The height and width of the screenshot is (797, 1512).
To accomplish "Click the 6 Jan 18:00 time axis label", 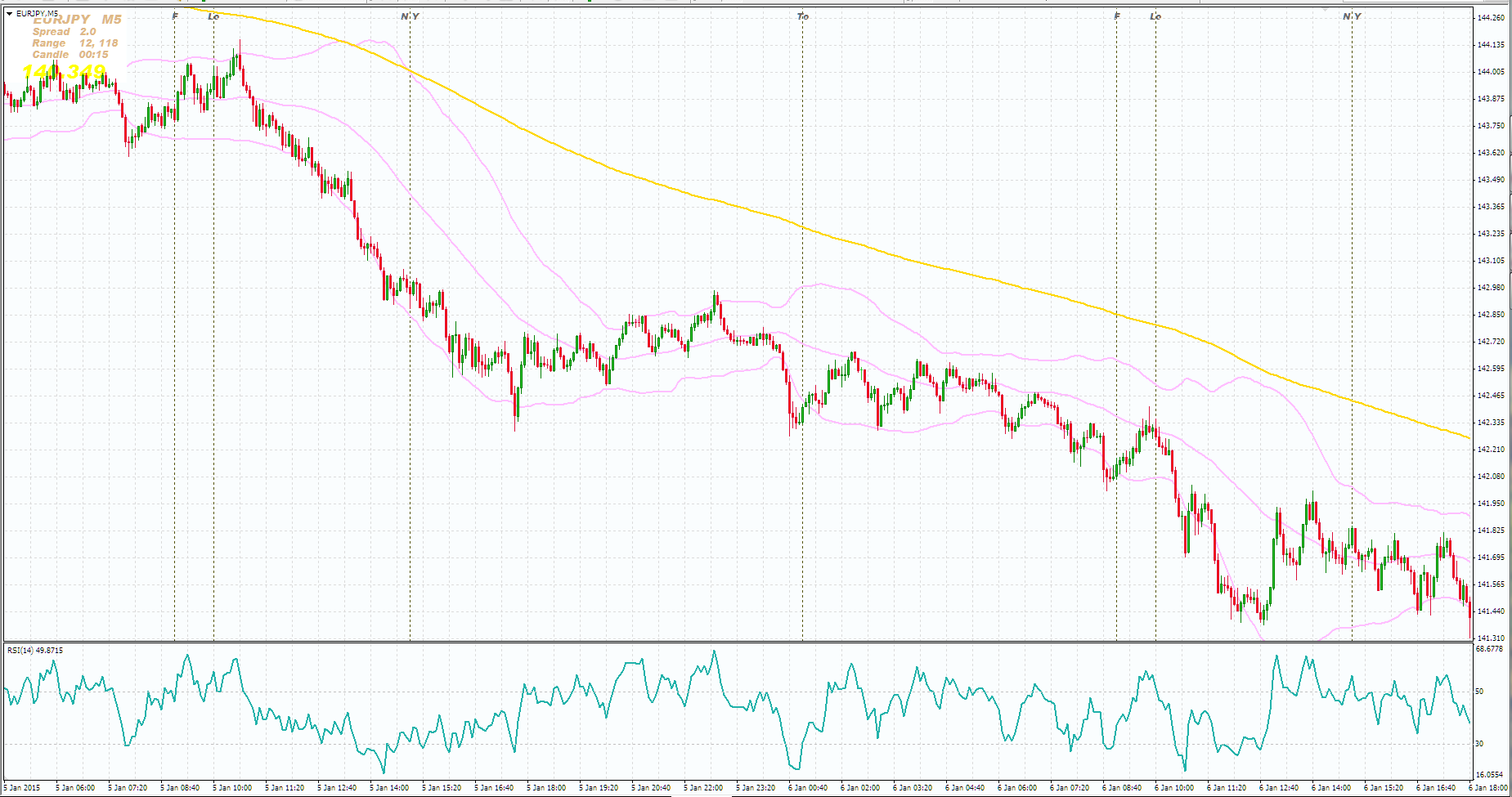I will pyautogui.click(x=1488, y=788).
